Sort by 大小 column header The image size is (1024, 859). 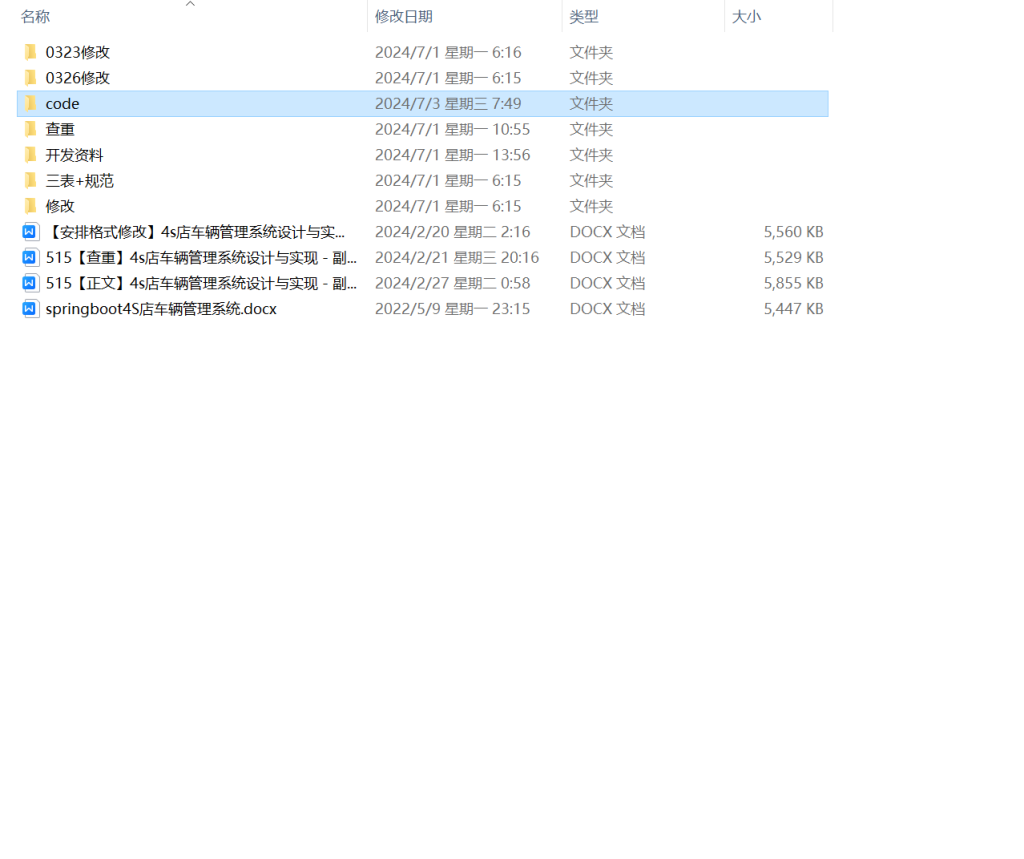coord(746,17)
